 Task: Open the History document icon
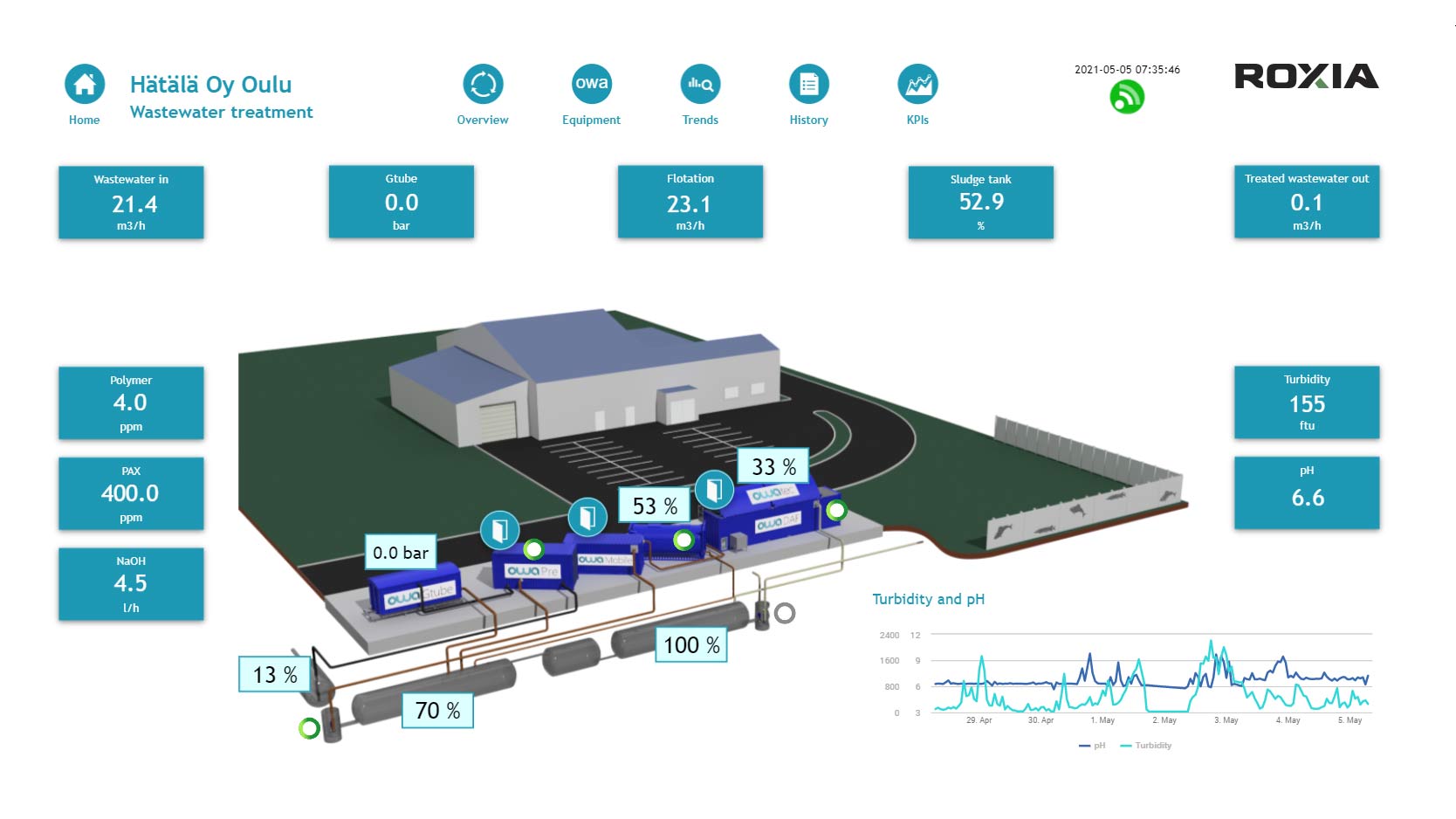pos(808,84)
